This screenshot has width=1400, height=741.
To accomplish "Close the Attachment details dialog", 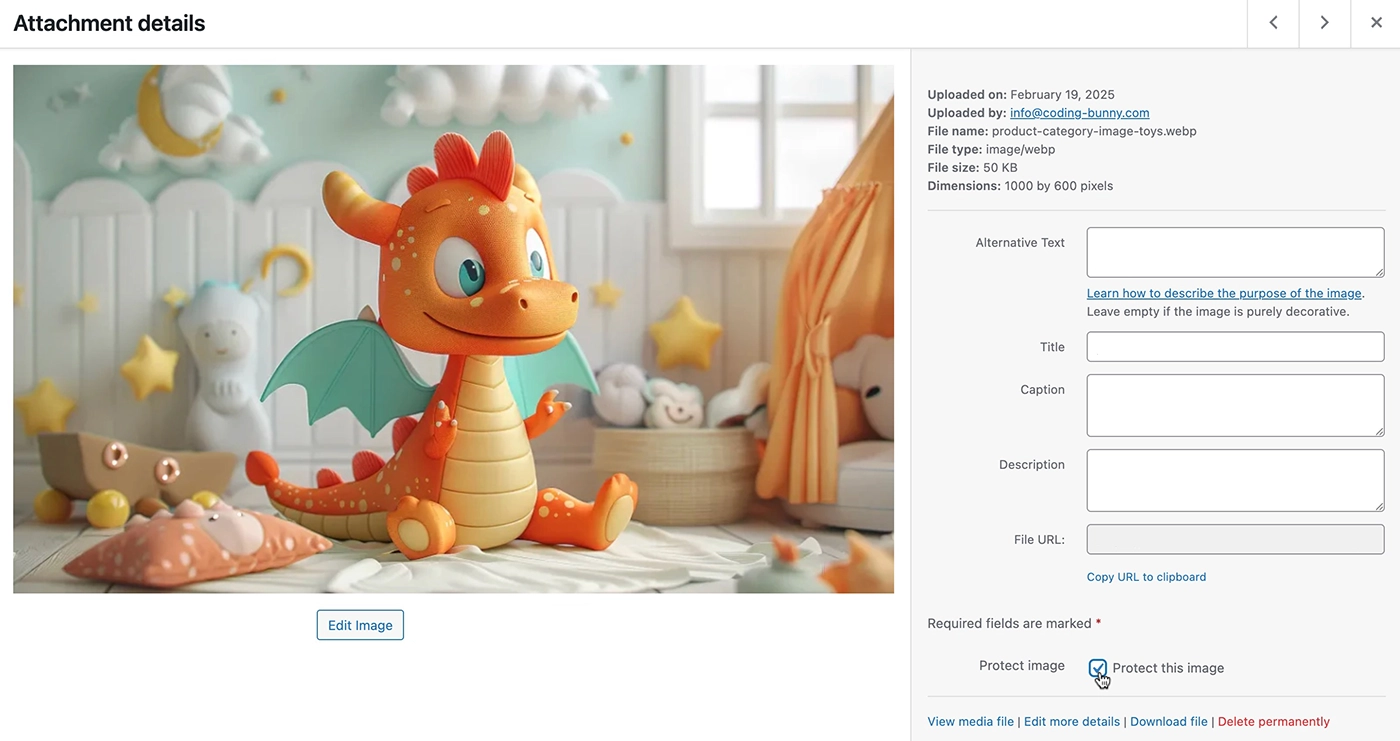I will pyautogui.click(x=1375, y=23).
